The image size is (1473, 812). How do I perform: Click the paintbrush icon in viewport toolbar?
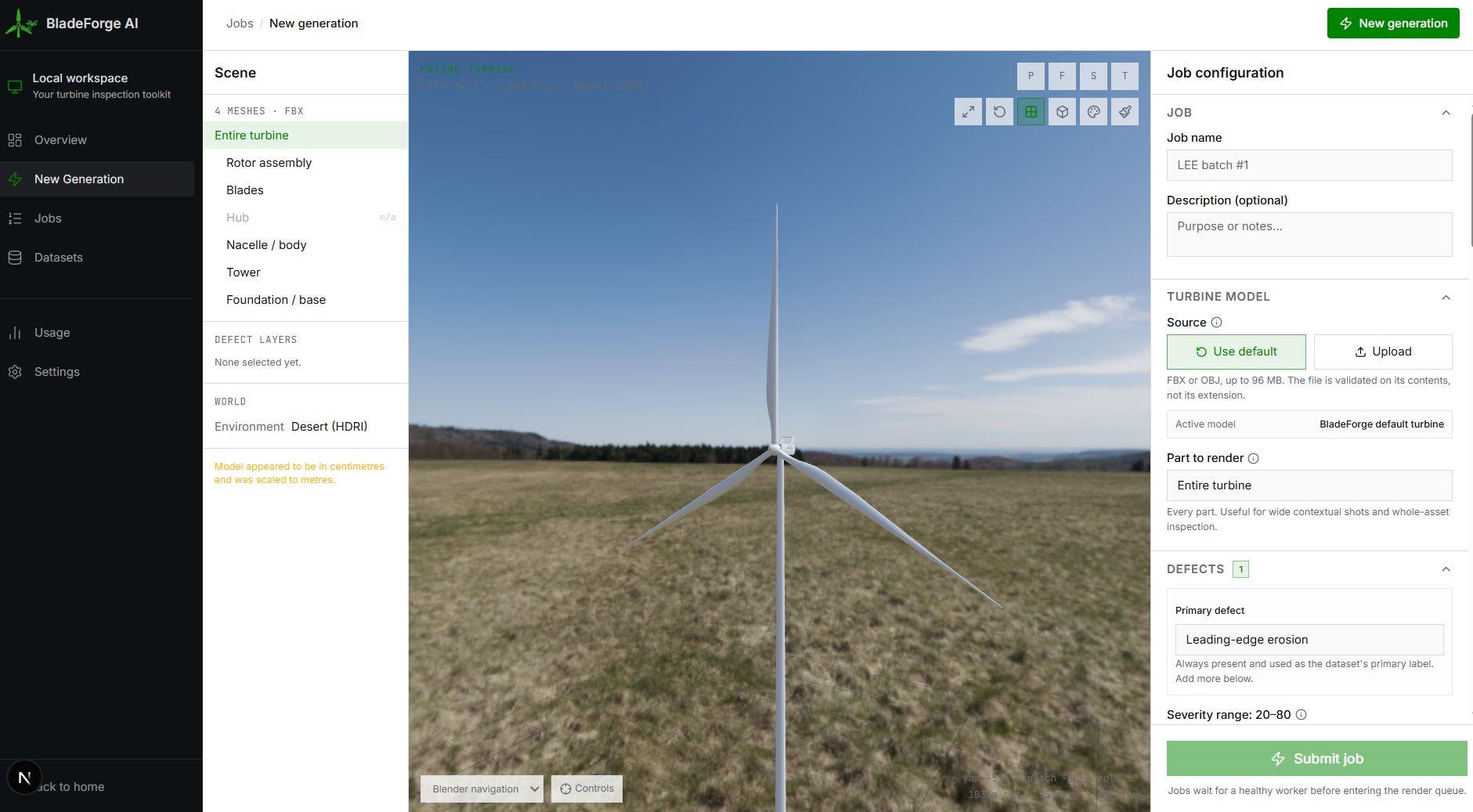click(x=1125, y=112)
